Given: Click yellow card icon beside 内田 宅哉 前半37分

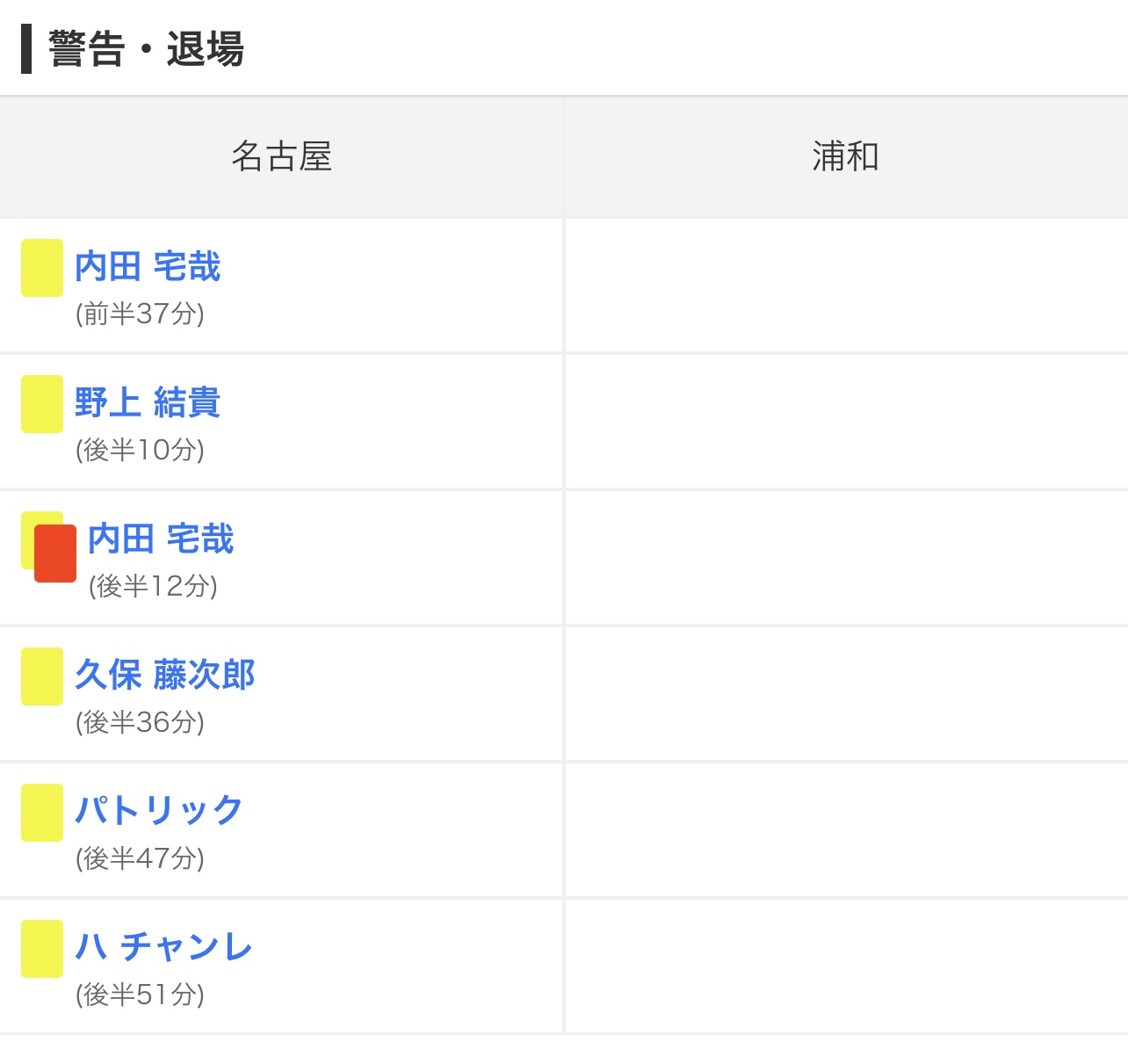Looking at the screenshot, I should 42,268.
